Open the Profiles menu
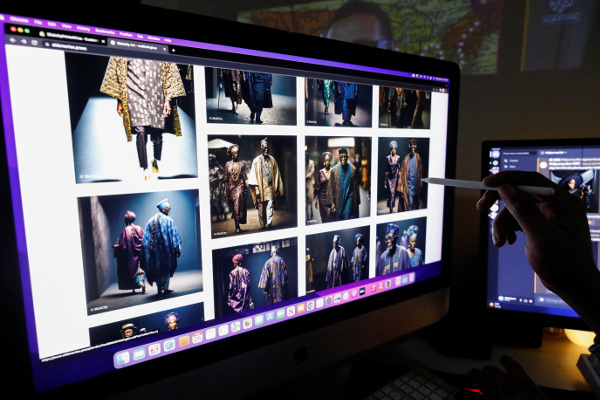This screenshot has width=600, height=400. tap(126, 34)
